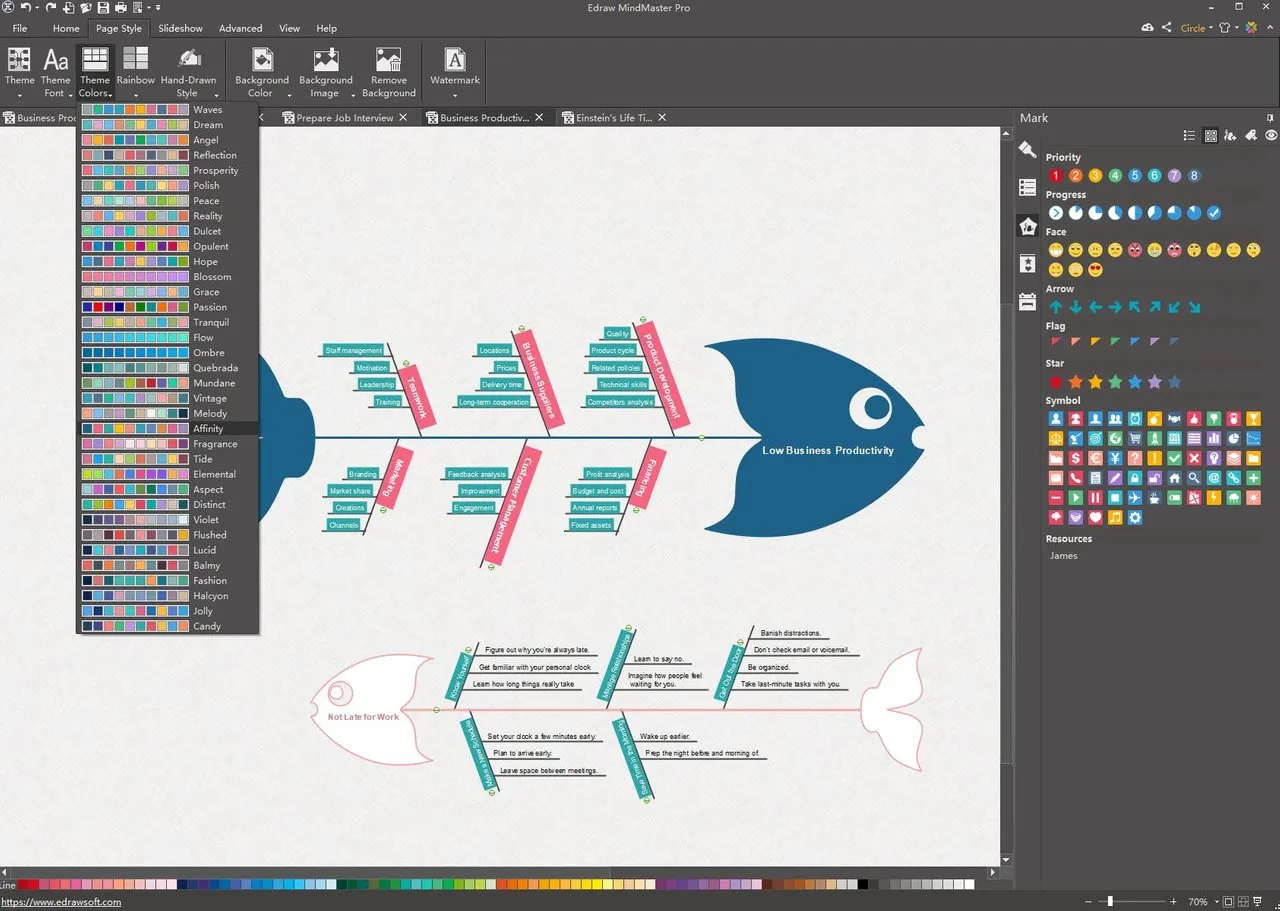Click the cloud icon in top right
Image resolution: width=1280 pixels, height=911 pixels.
[1147, 28]
